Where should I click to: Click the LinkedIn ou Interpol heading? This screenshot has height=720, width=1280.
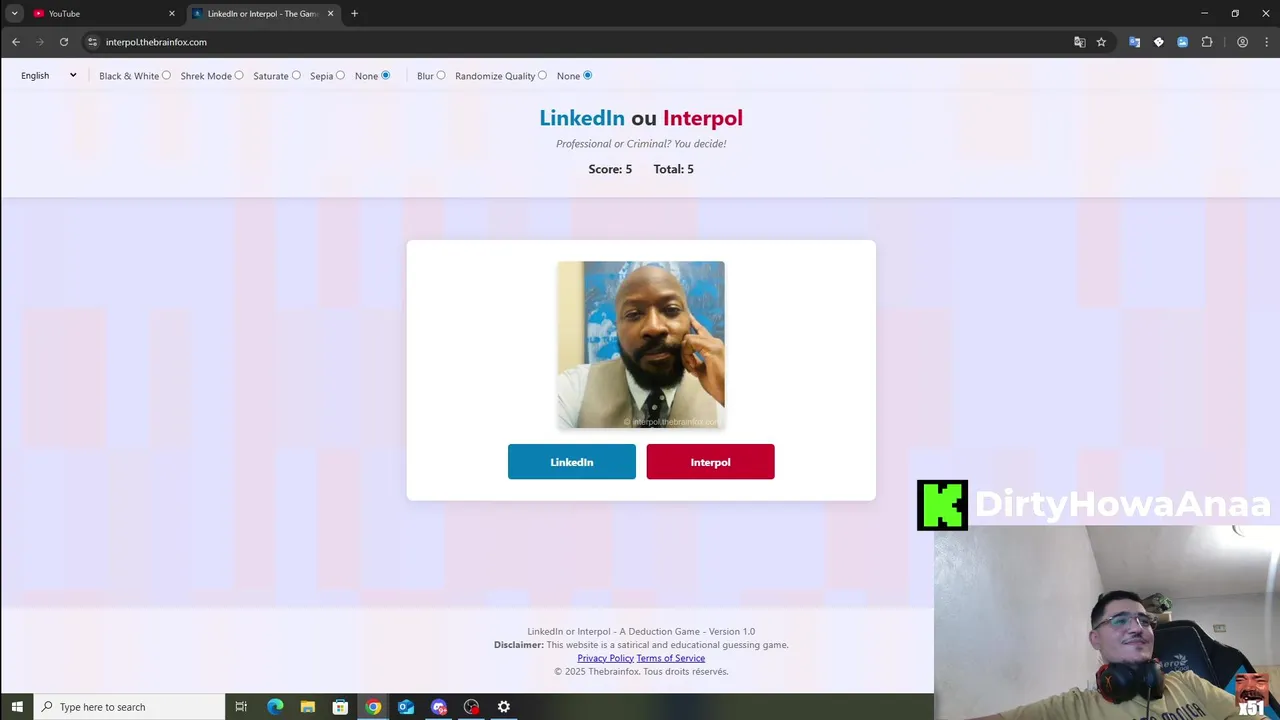641,118
